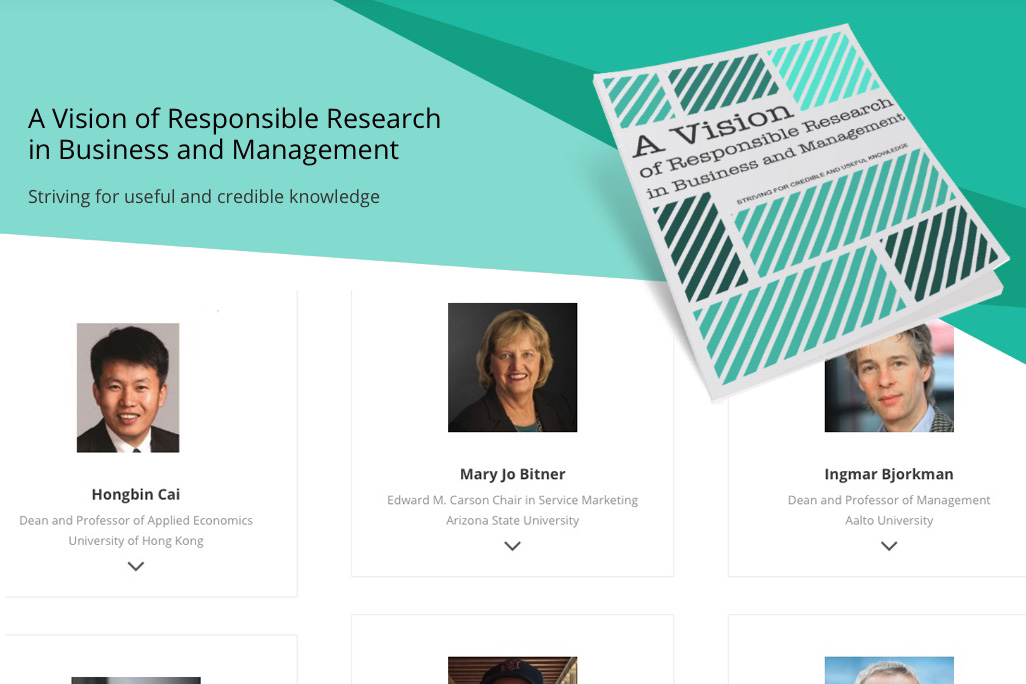Click Arizona State University text

tap(512, 520)
